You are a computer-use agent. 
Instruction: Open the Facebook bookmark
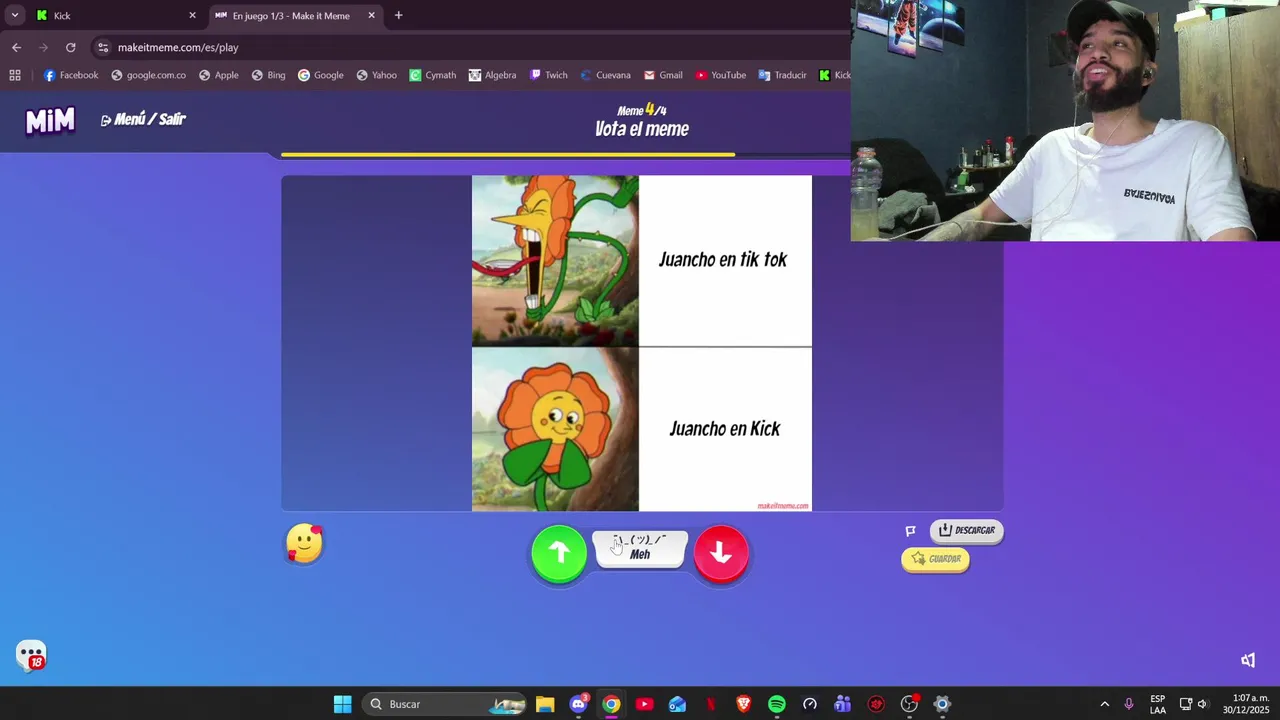(71, 75)
